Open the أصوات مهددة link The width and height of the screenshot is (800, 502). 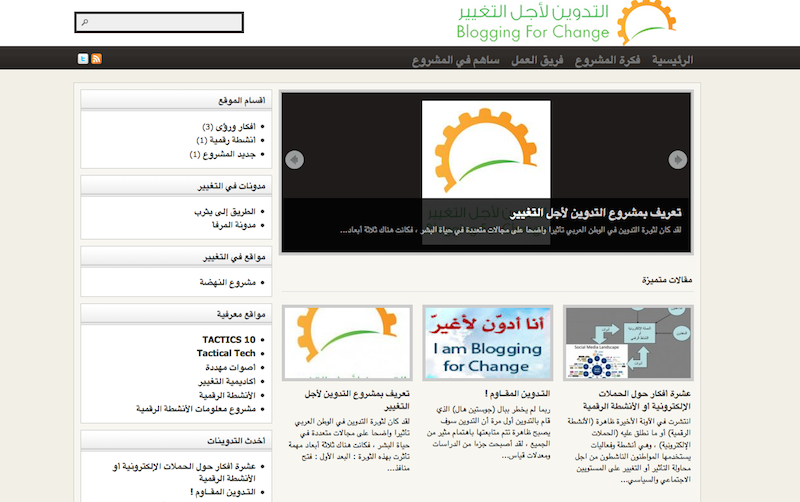(230, 367)
